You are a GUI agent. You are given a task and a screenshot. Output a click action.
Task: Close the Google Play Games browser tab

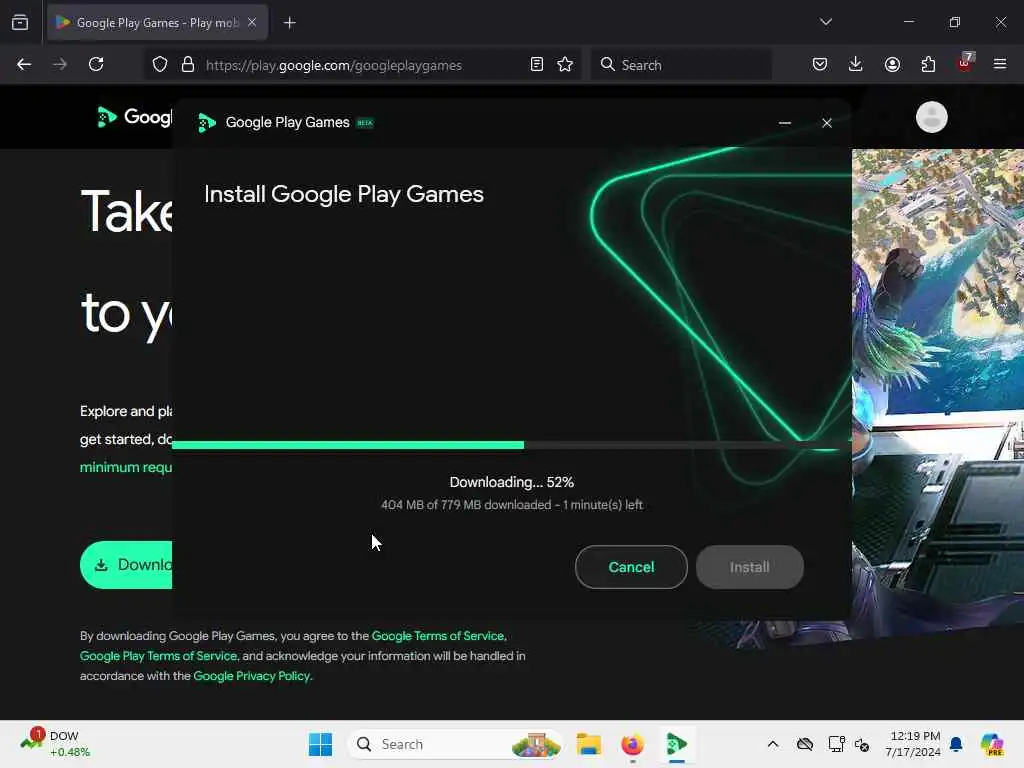coord(252,22)
